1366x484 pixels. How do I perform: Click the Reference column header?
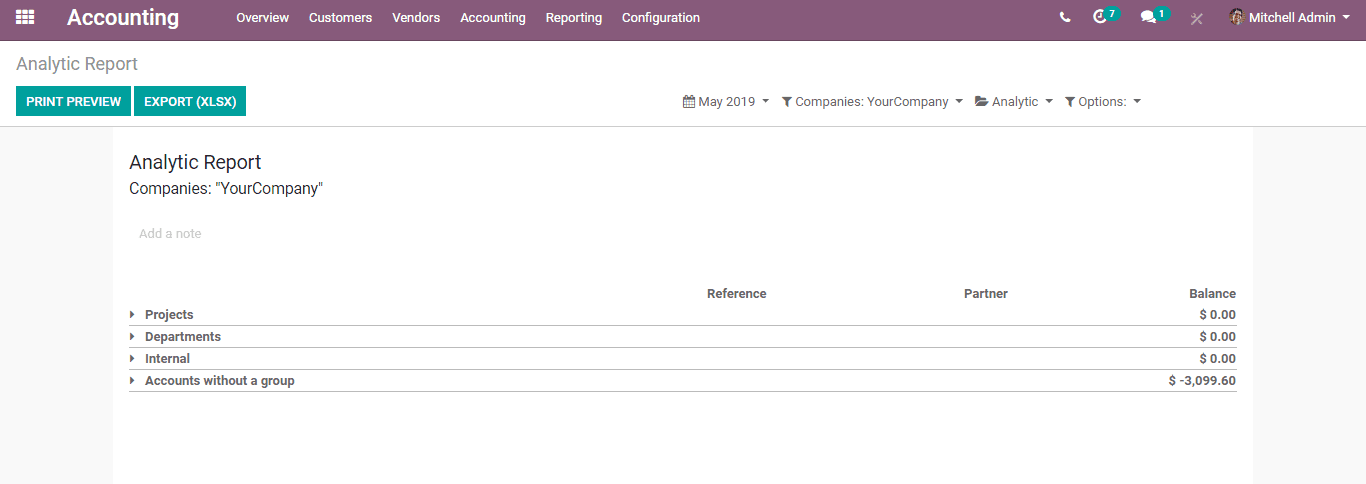pyautogui.click(x=736, y=294)
